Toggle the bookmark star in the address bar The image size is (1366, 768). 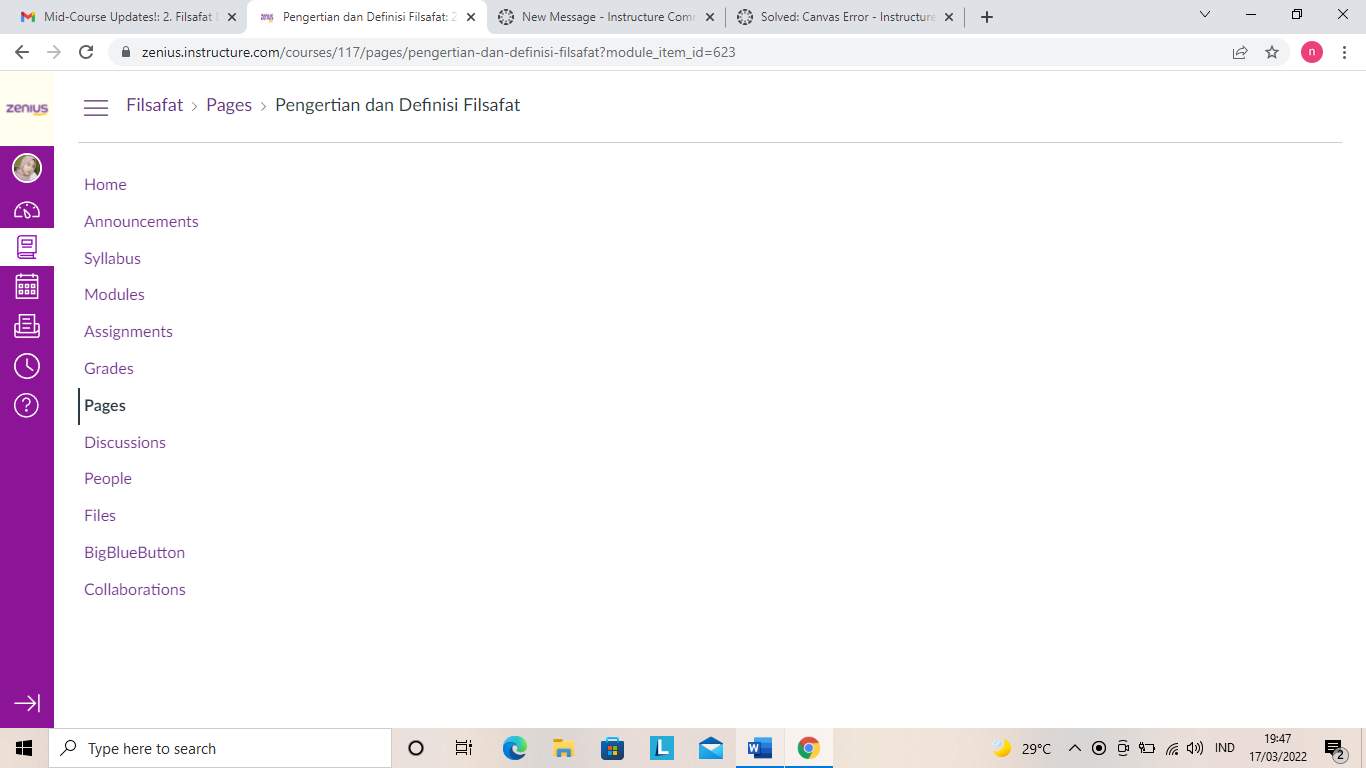[x=1273, y=52]
